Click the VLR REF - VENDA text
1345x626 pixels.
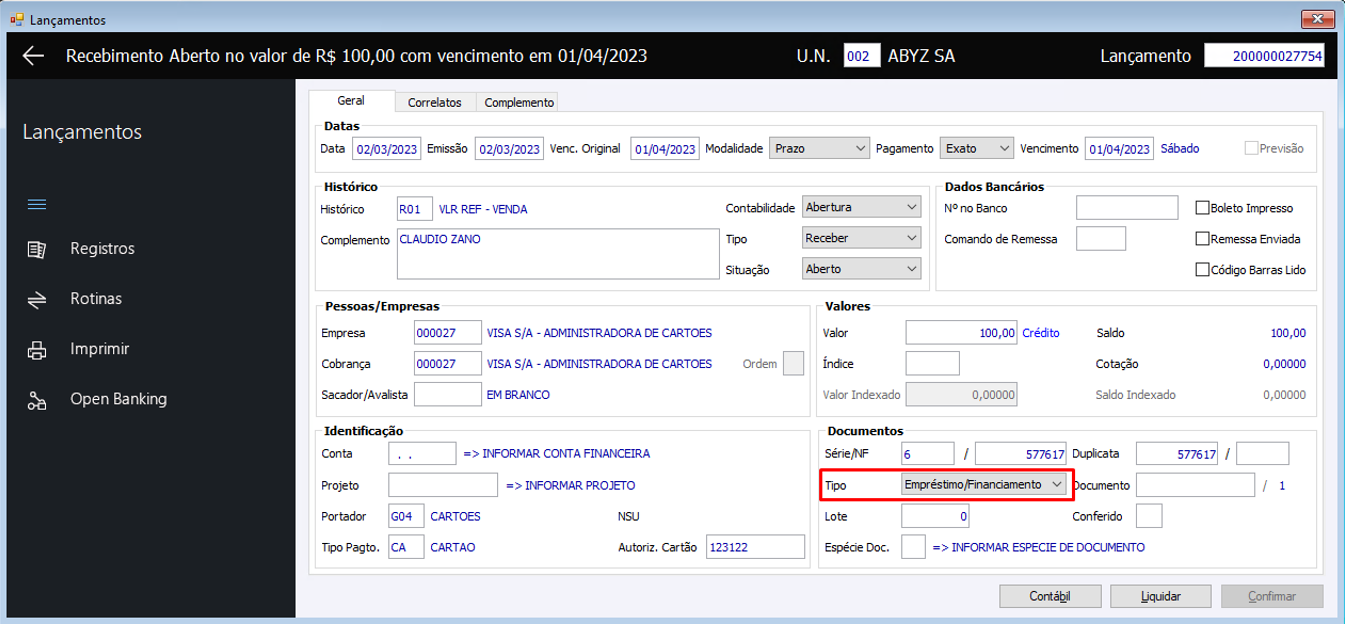point(483,209)
